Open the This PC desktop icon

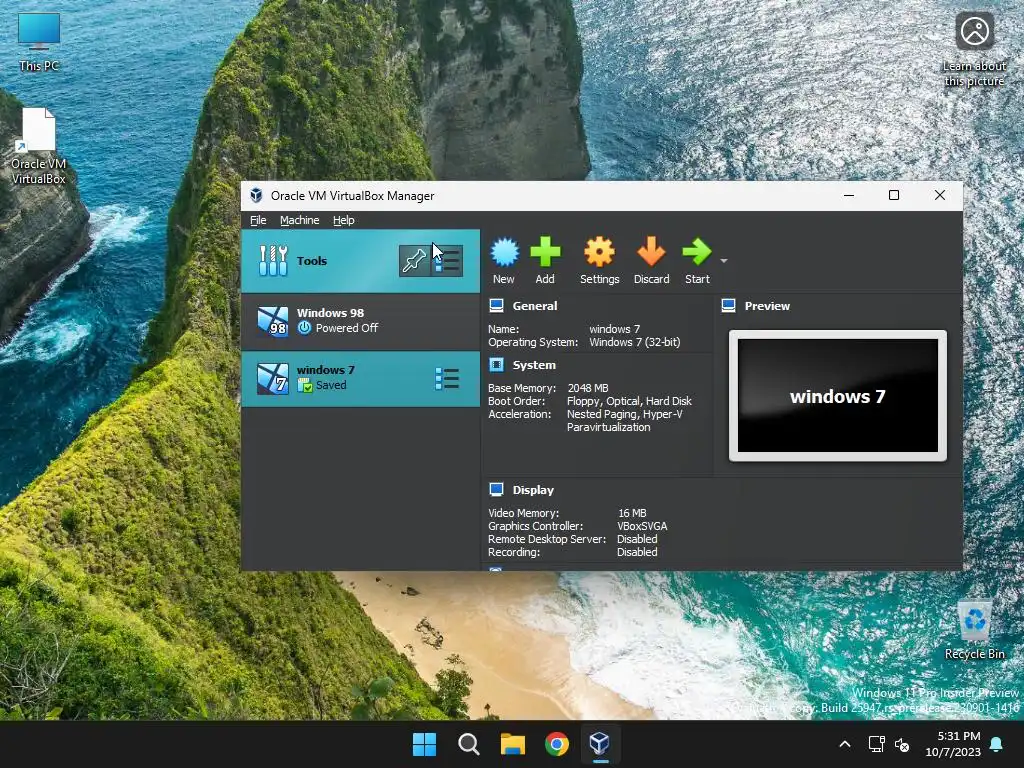click(39, 41)
